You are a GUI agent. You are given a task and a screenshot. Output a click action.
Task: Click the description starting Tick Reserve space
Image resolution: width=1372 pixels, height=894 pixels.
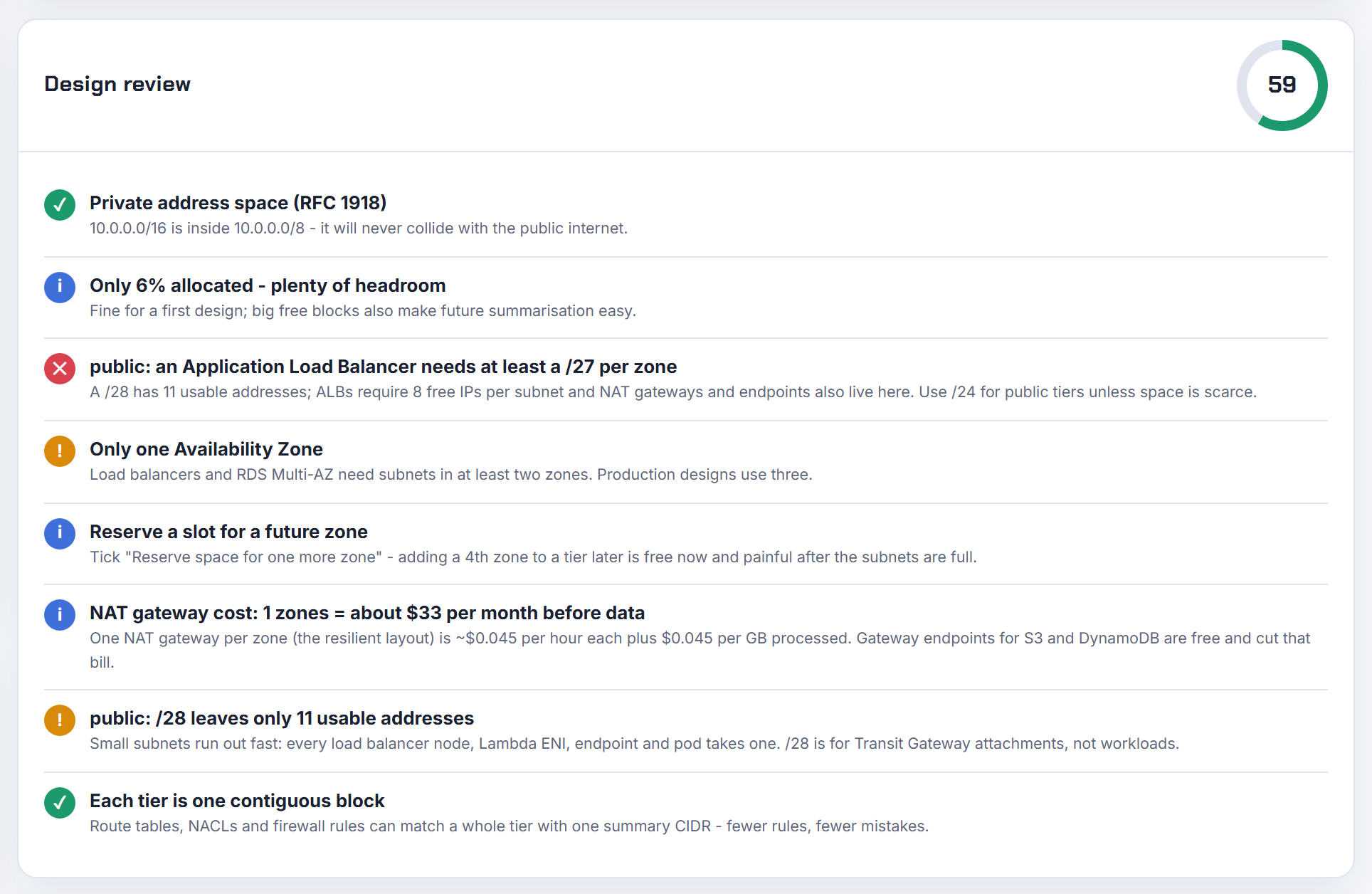click(x=533, y=557)
